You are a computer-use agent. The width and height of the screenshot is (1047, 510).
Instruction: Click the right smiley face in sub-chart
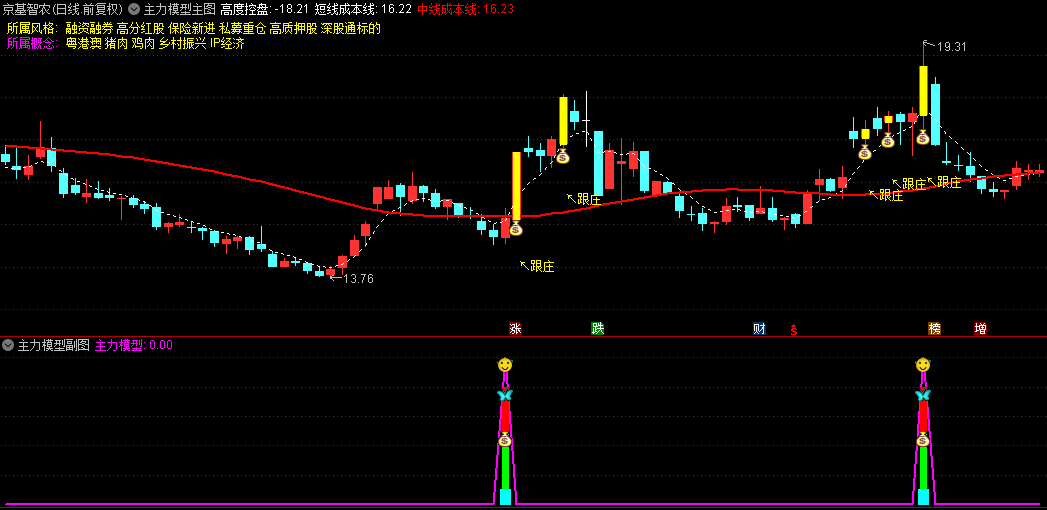(923, 364)
